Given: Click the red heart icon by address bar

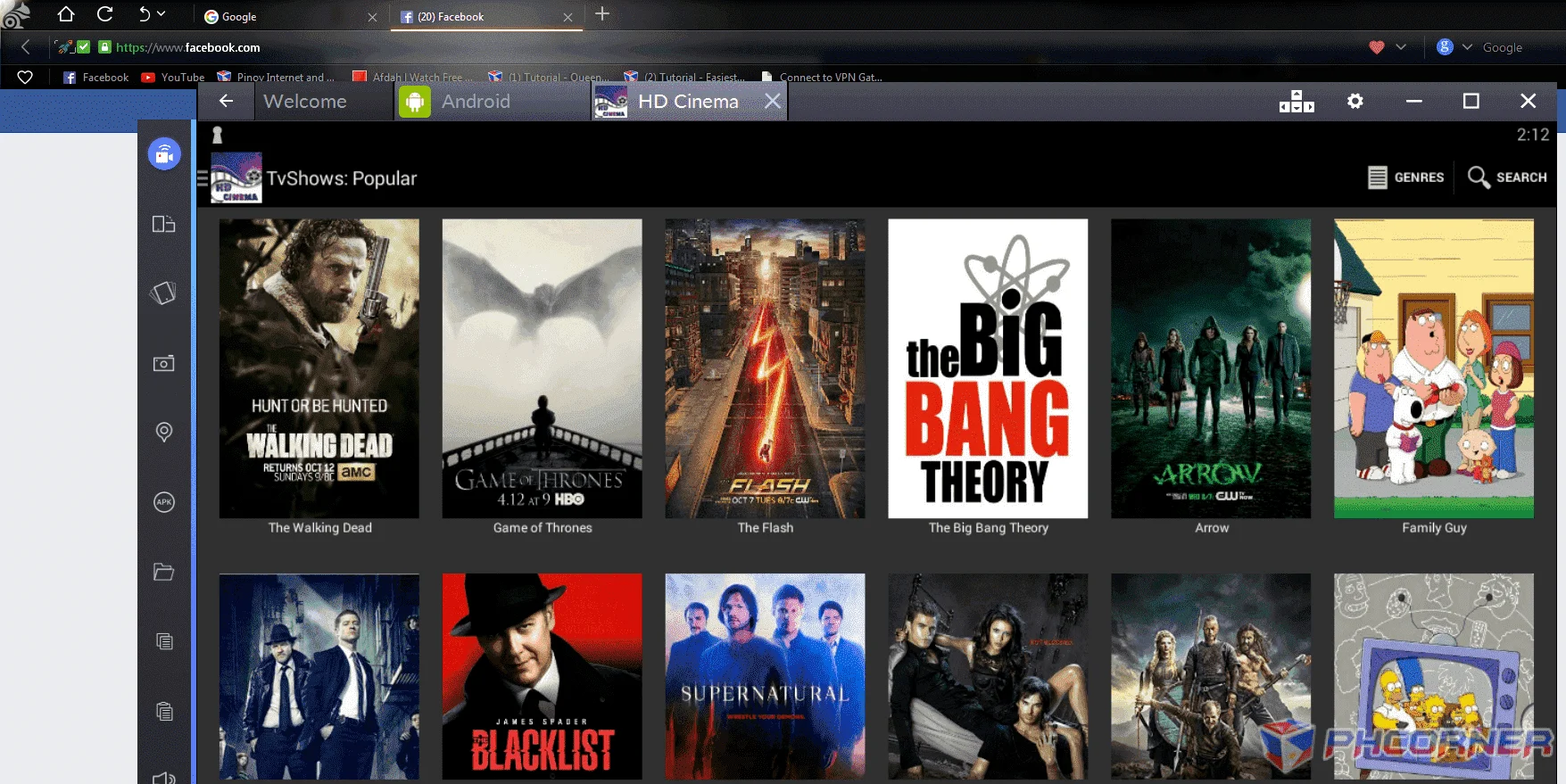Looking at the screenshot, I should click(x=1377, y=47).
